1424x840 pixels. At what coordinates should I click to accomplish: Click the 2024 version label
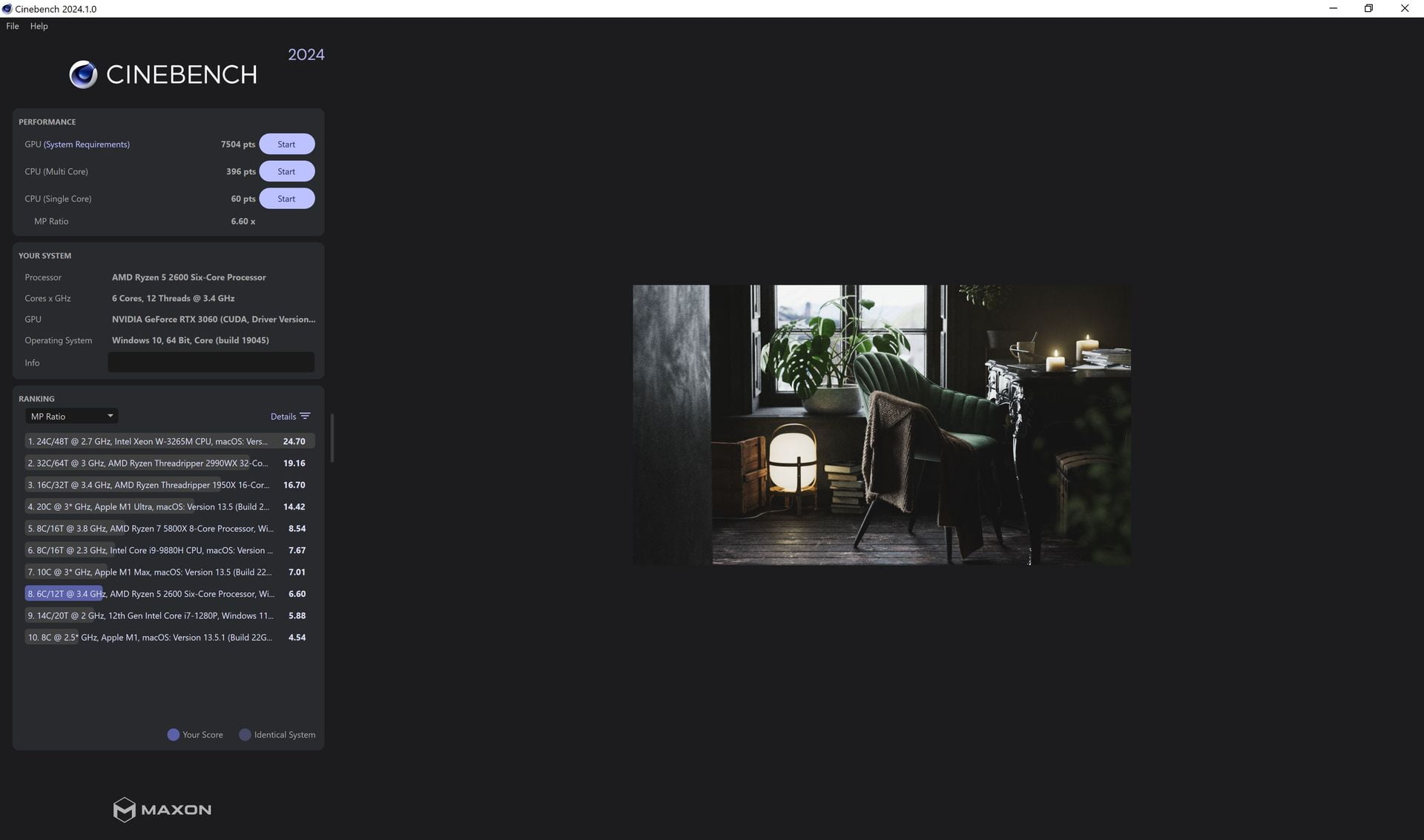[x=306, y=55]
